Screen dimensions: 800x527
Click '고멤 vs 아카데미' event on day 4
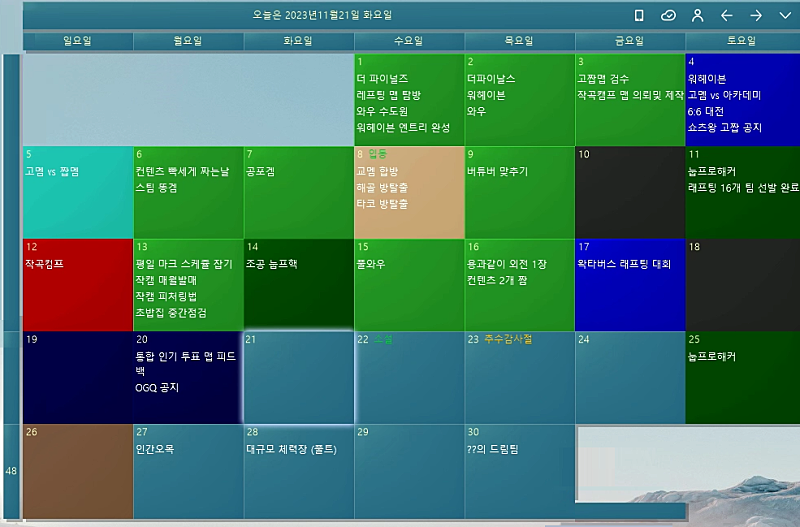(x=724, y=95)
